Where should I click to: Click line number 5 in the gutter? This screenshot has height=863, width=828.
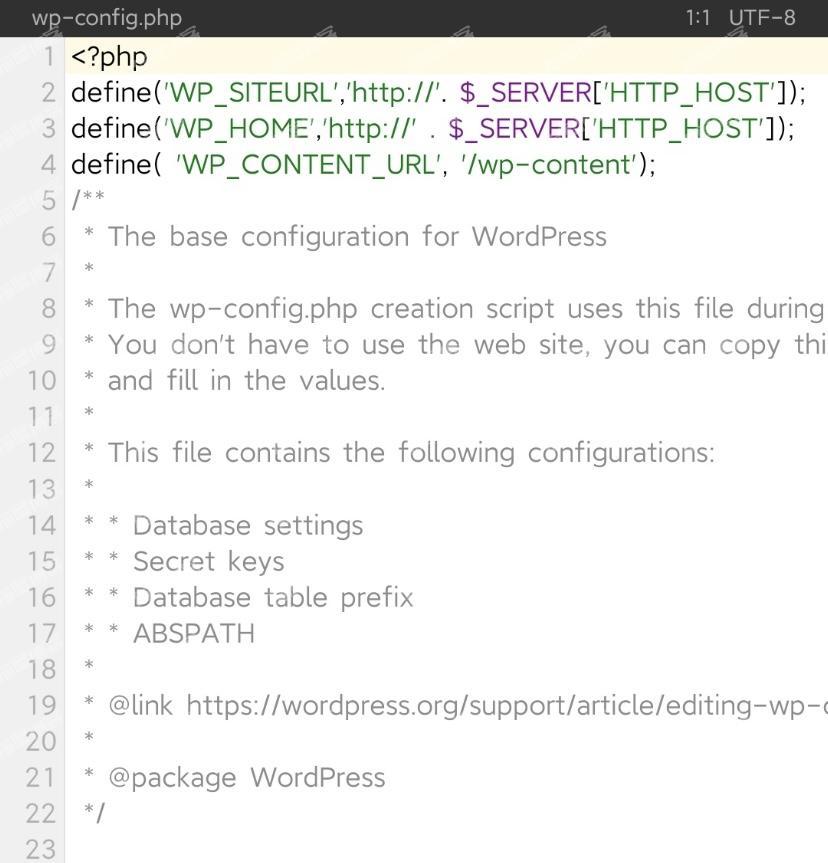tap(48, 200)
